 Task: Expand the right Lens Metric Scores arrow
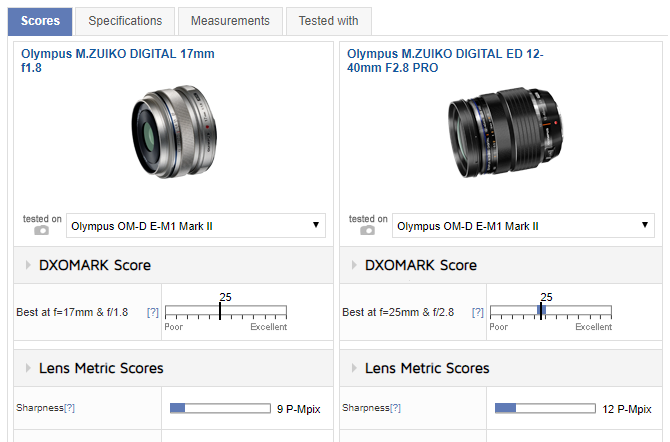pos(354,369)
